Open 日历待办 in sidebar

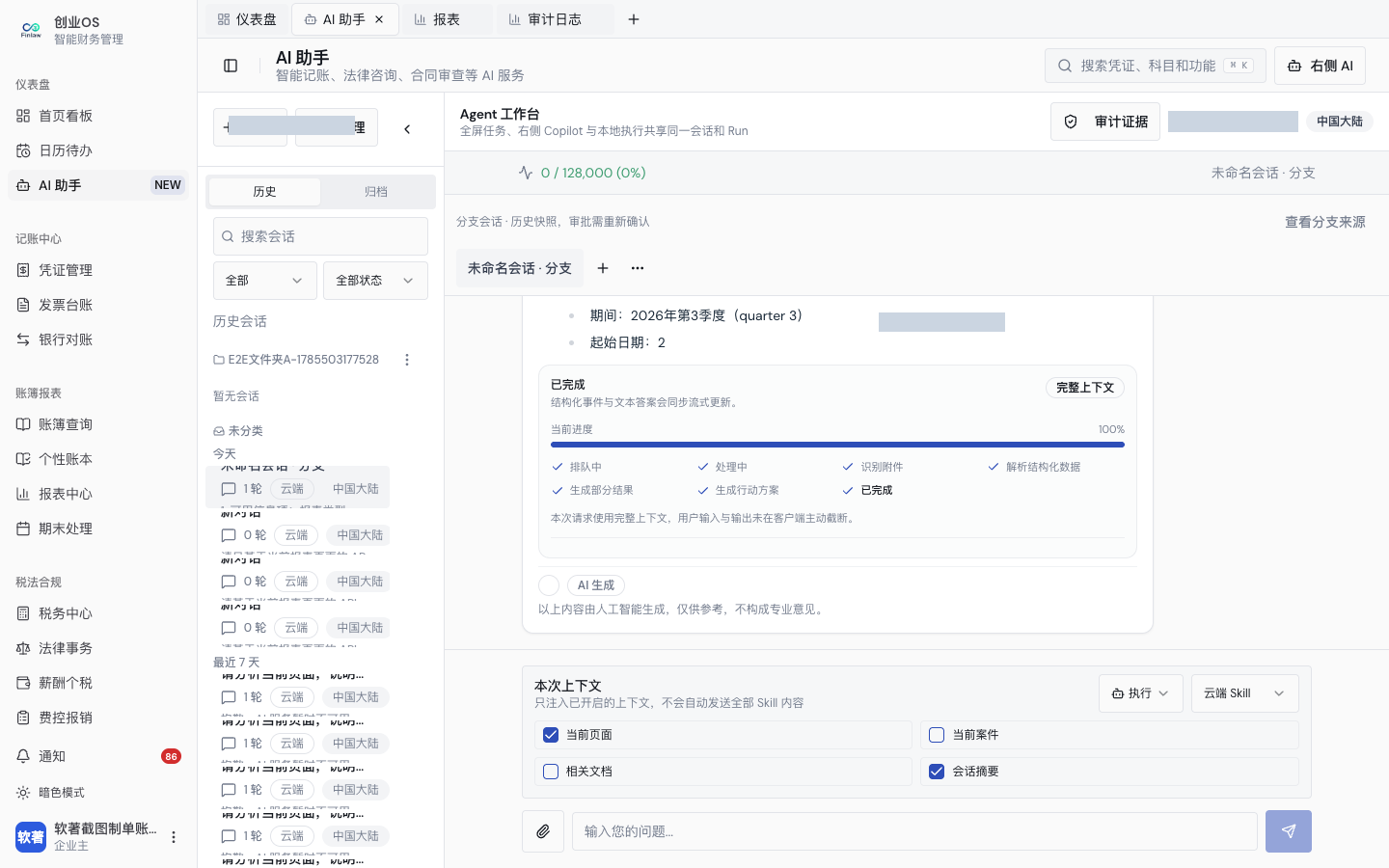point(97,150)
